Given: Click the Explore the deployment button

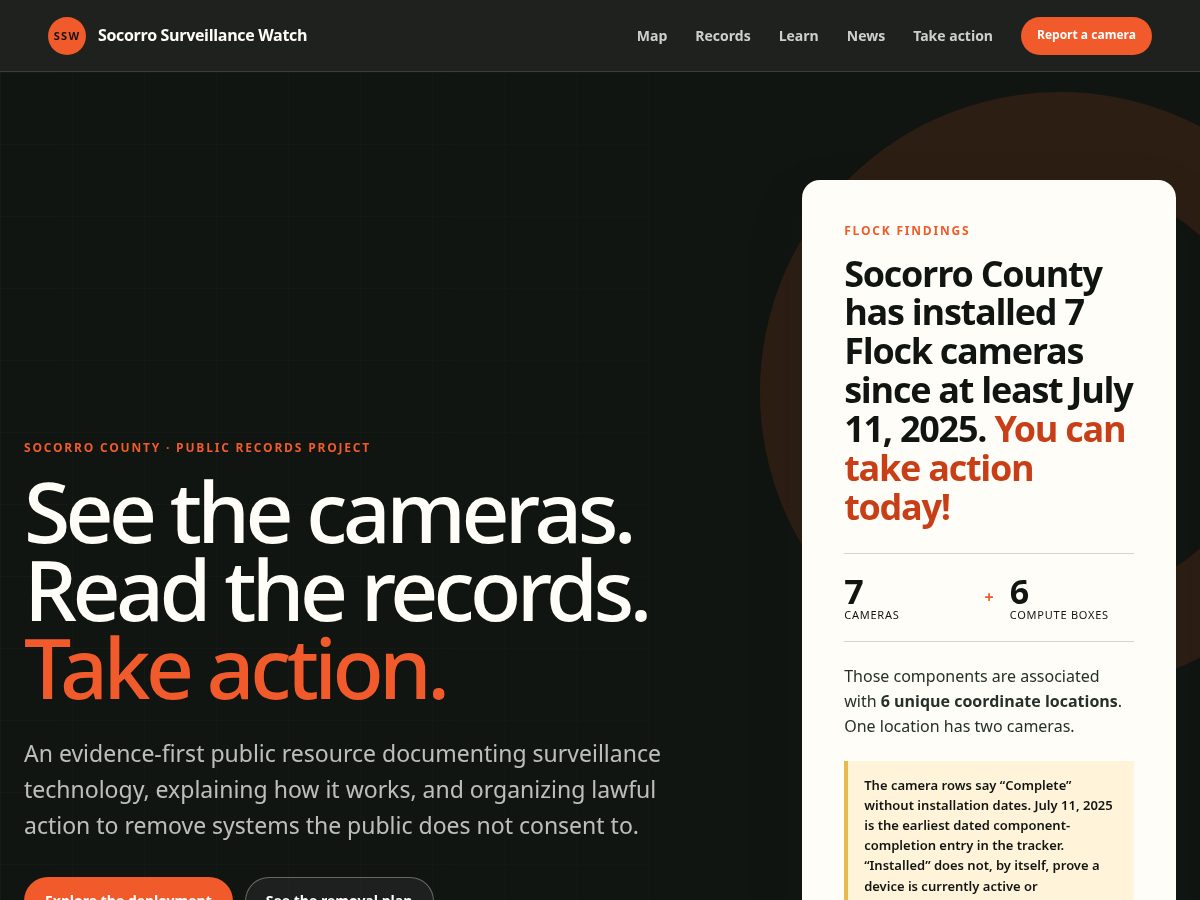Looking at the screenshot, I should 128,889.
